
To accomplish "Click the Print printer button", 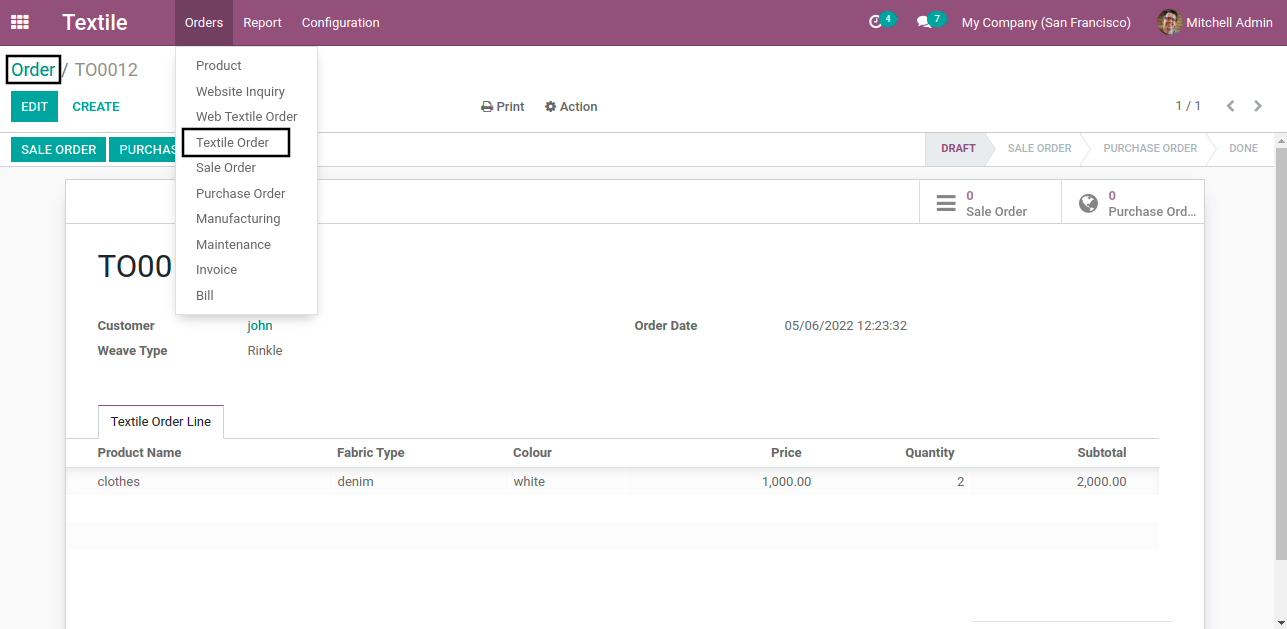I will [503, 107].
